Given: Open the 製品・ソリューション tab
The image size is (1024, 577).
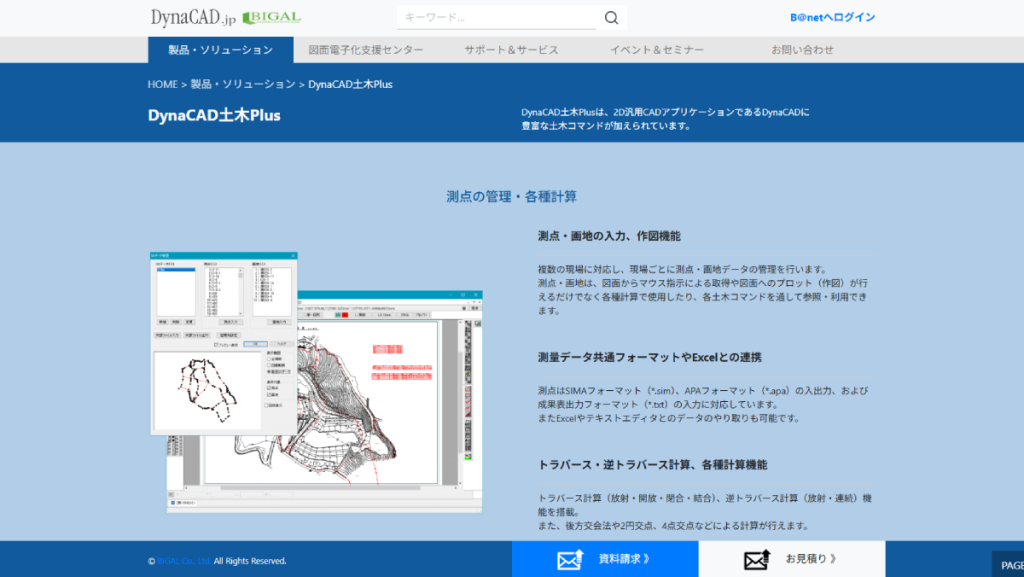Looking at the screenshot, I should click(221, 50).
